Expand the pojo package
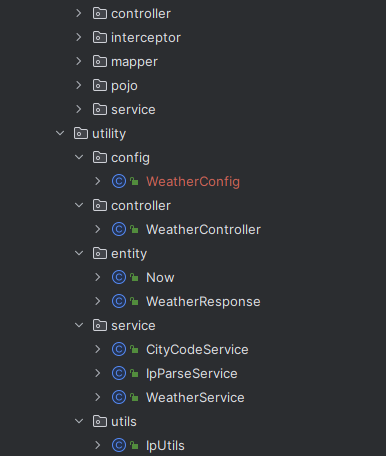 79,85
